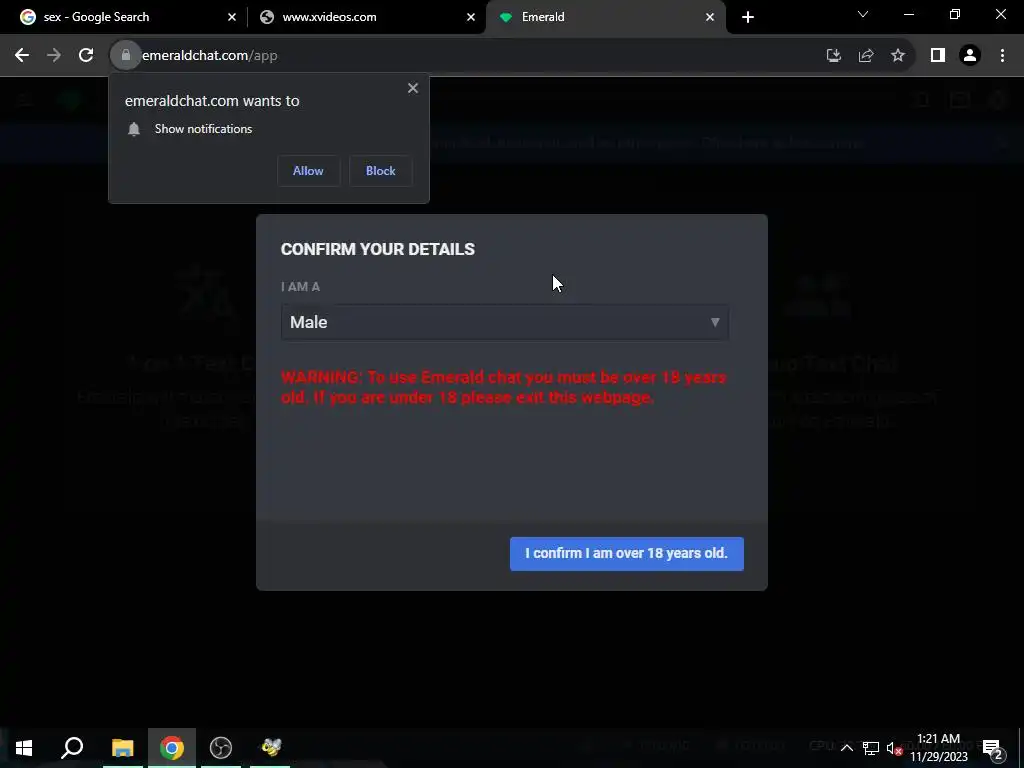This screenshot has height=768, width=1024.
Task: Restore down the Chrome window
Action: coord(955,14)
